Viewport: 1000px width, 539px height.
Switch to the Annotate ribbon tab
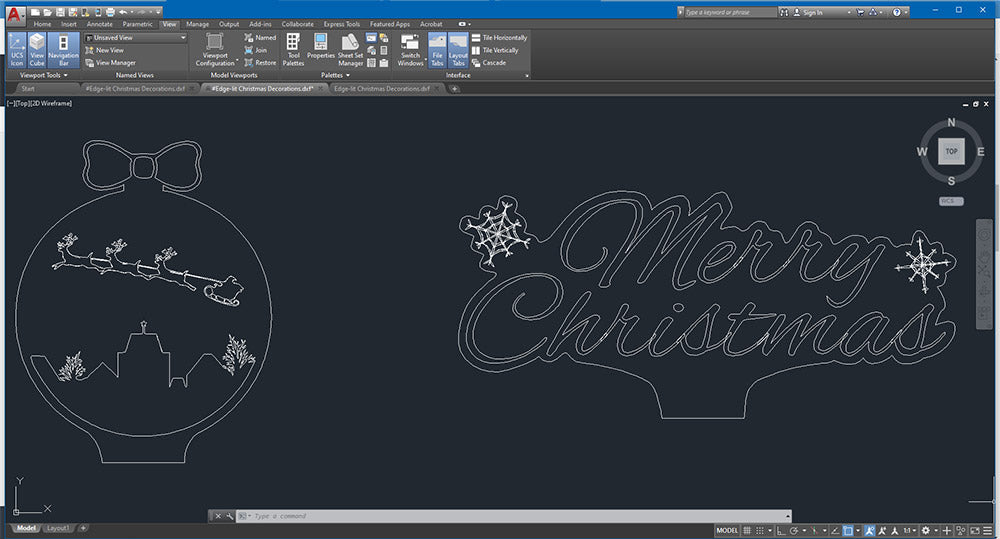coord(99,24)
